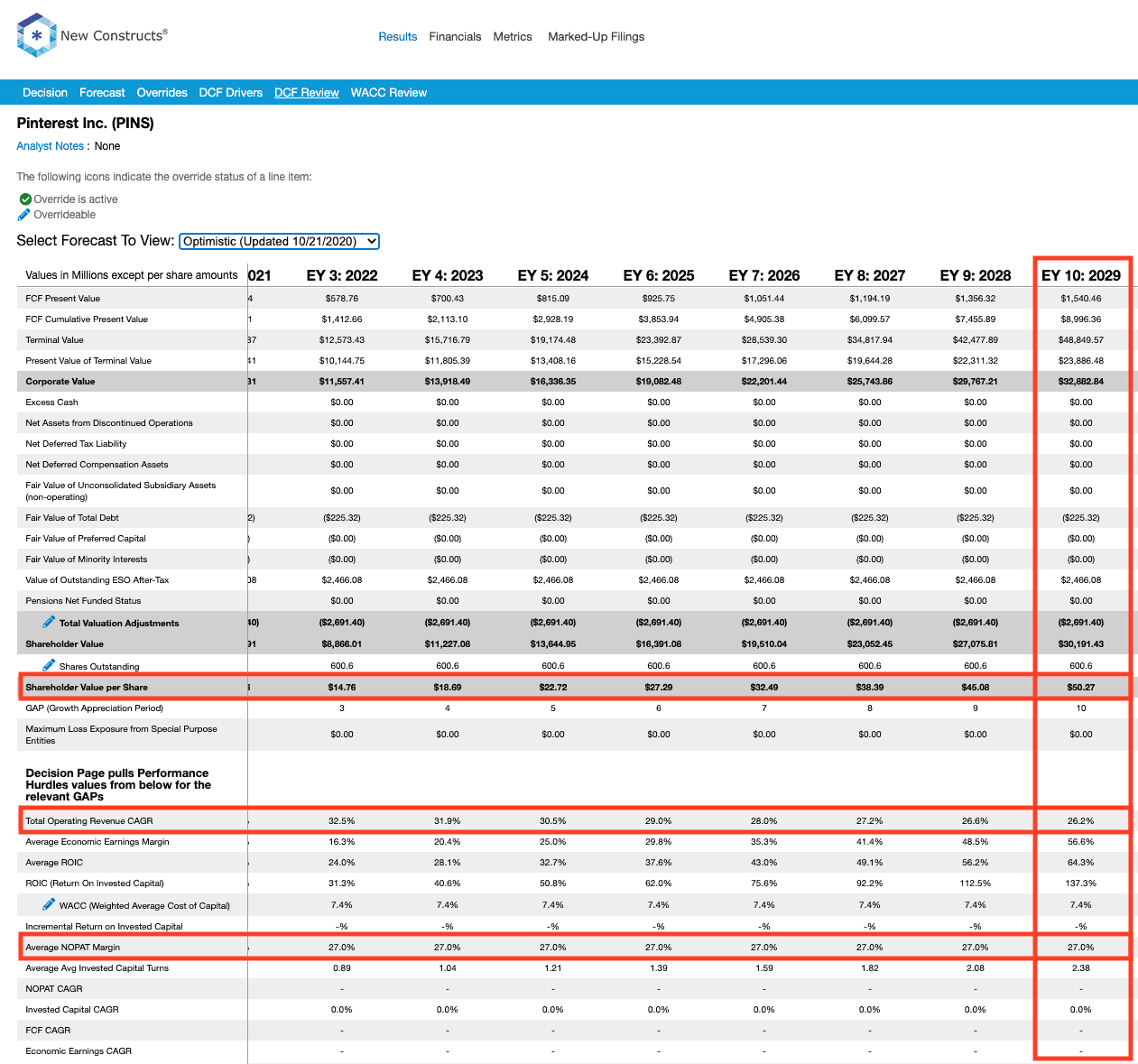1138x1064 pixels.
Task: Select the EY 4: 2023 column header
Action: click(448, 275)
